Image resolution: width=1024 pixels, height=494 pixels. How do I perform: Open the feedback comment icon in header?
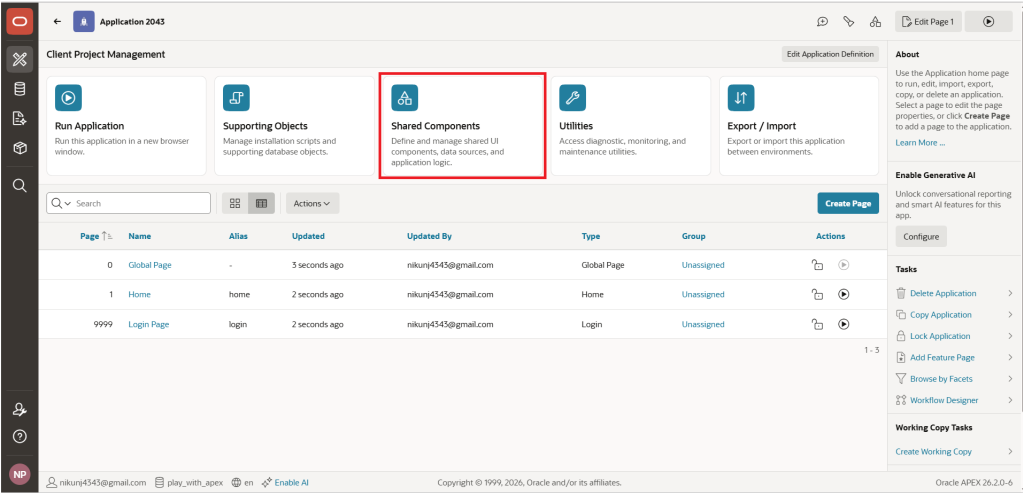(823, 22)
